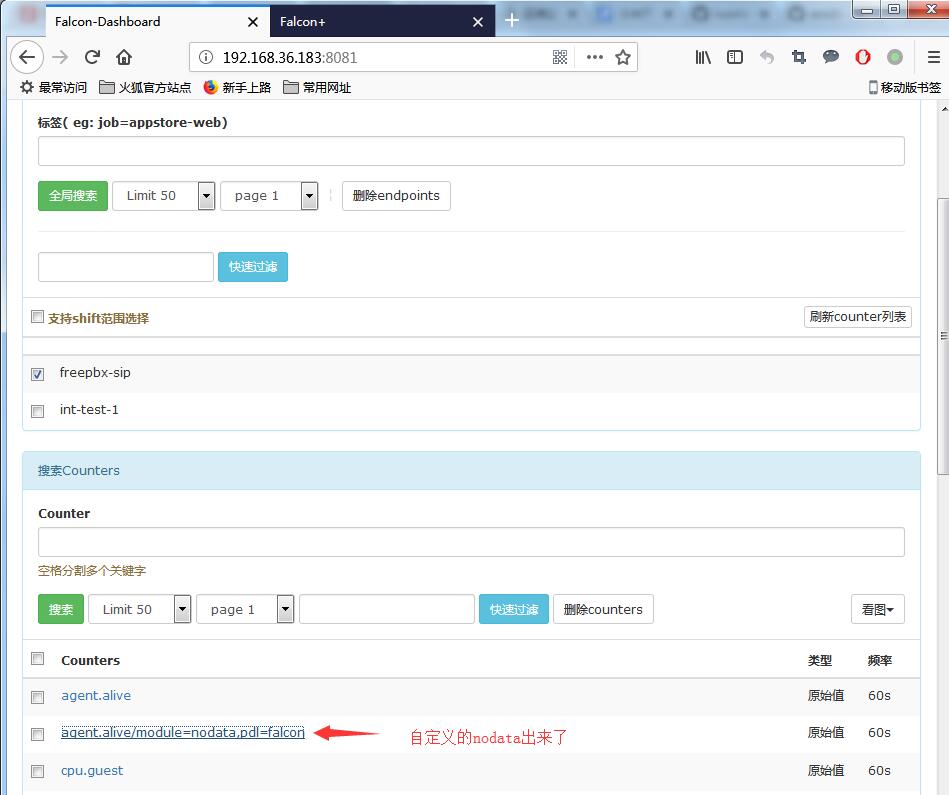Toggle the sidebar view icon
This screenshot has width=949, height=795.
[x=735, y=57]
